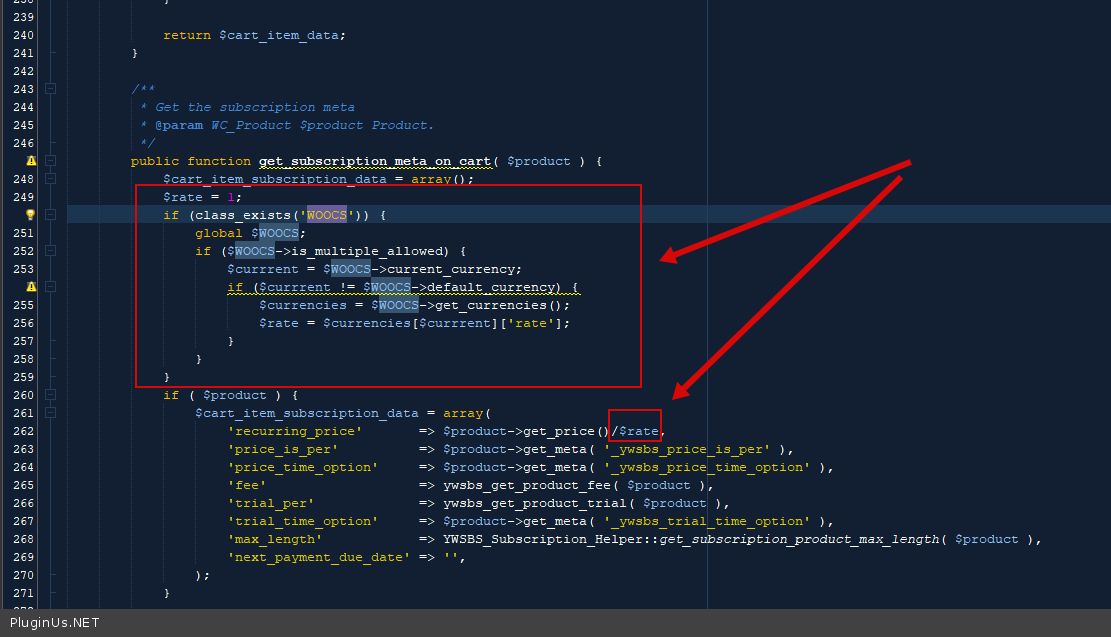Collapse the array( block at line 261

click(x=51, y=413)
